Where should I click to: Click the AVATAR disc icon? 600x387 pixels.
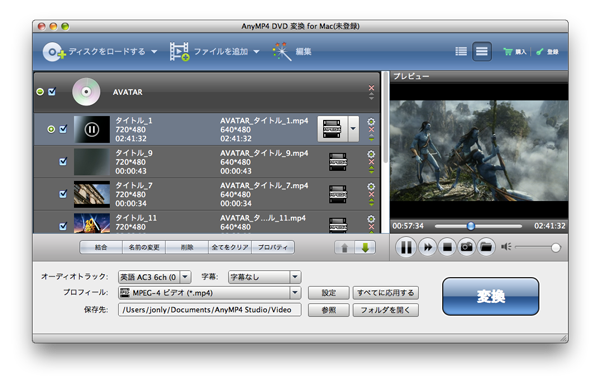click(x=86, y=92)
